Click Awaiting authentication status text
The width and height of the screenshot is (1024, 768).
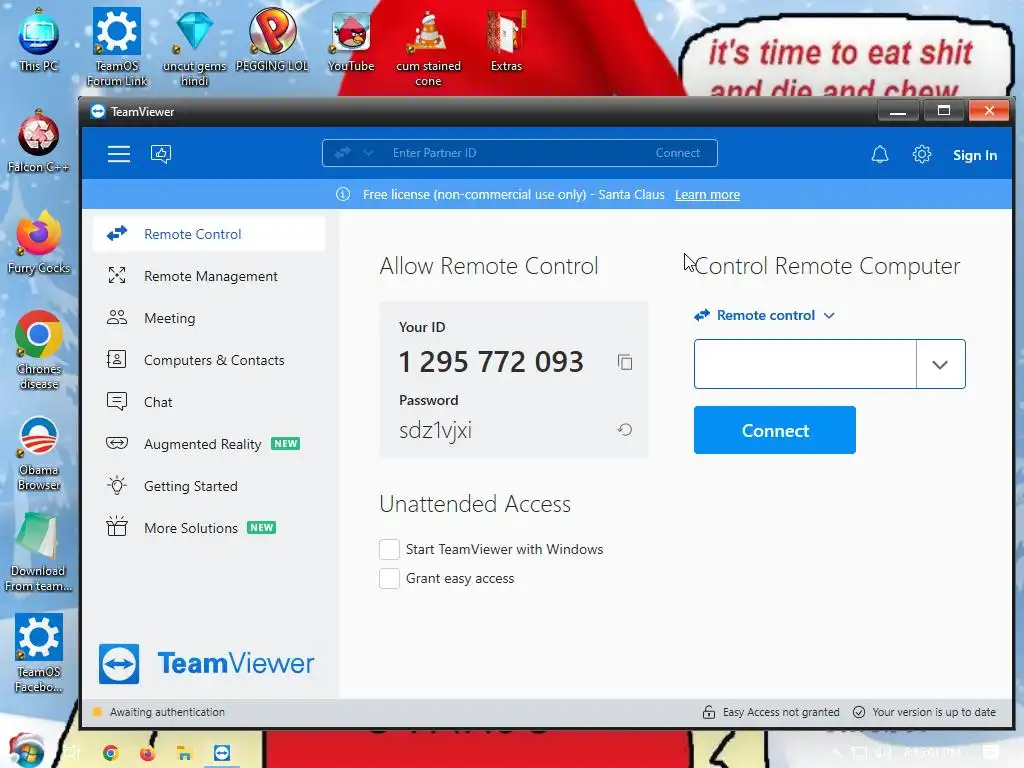tap(167, 712)
